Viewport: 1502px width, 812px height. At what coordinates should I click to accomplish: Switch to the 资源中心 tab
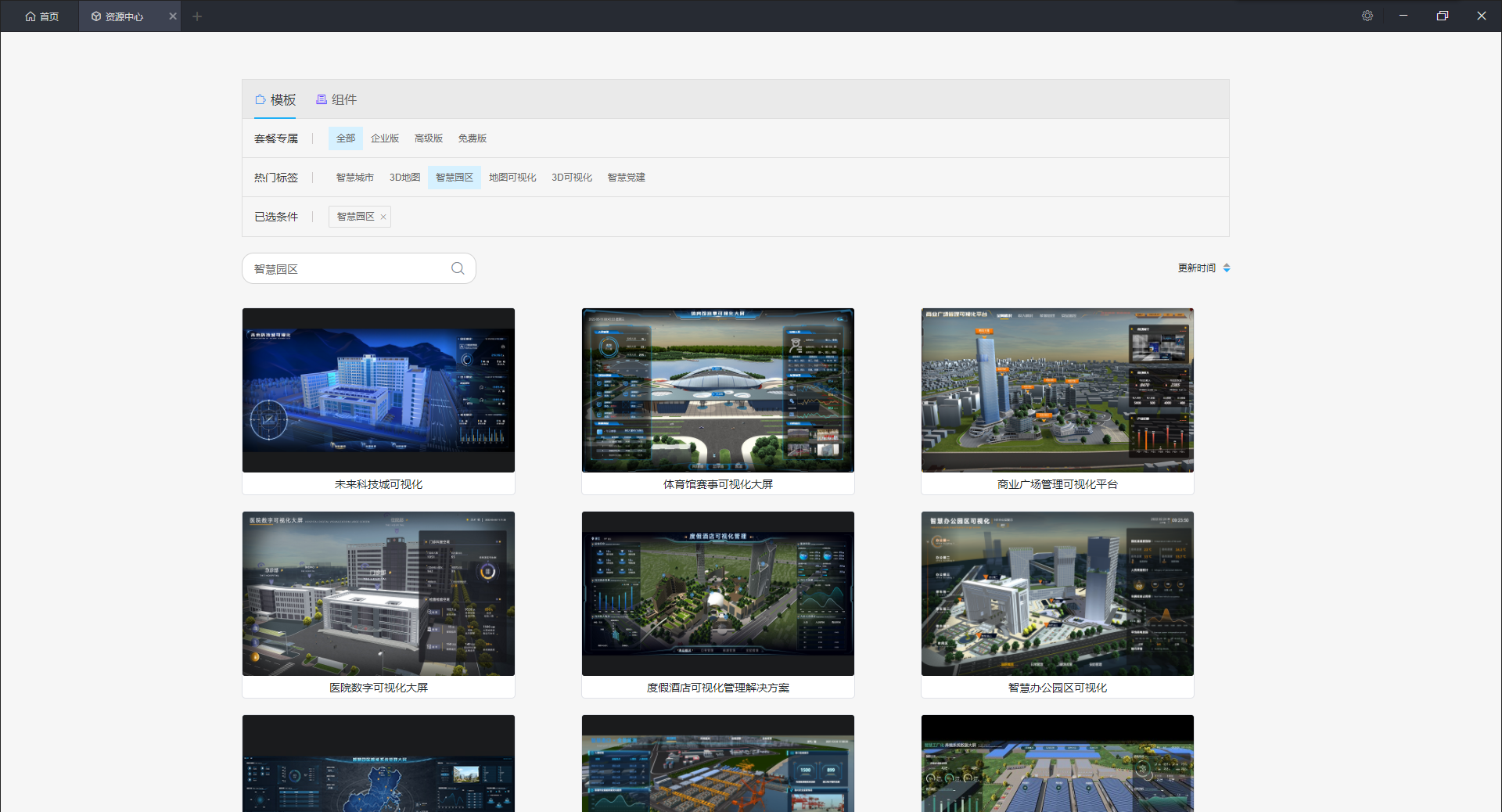pyautogui.click(x=117, y=16)
